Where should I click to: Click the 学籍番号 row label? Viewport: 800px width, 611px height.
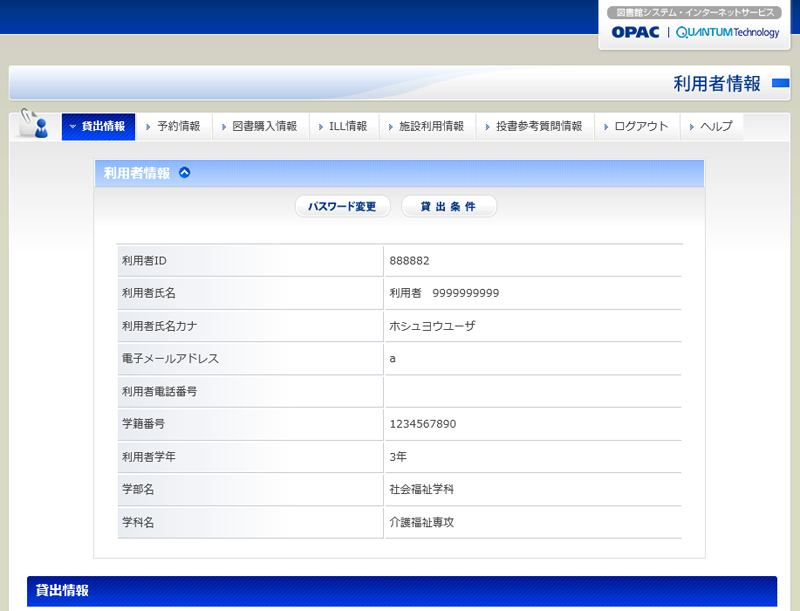pos(143,424)
